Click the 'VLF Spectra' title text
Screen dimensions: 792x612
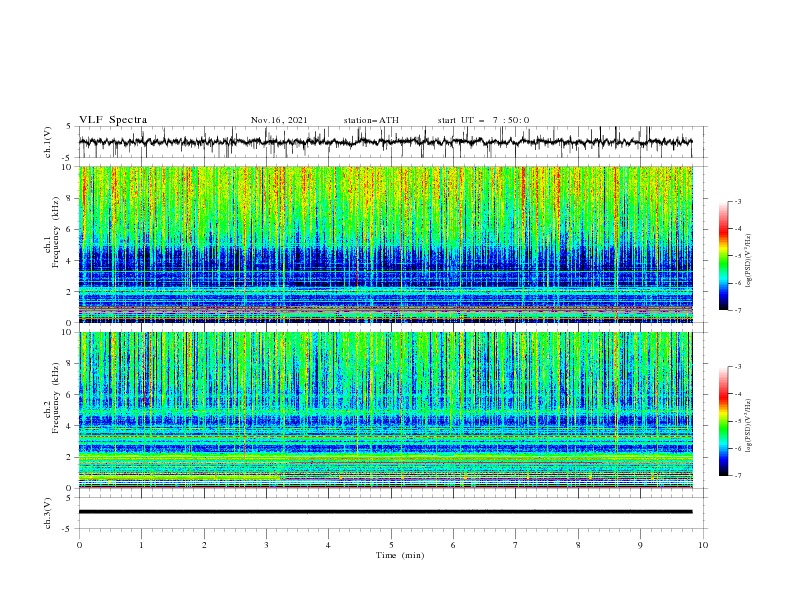[x=113, y=120]
